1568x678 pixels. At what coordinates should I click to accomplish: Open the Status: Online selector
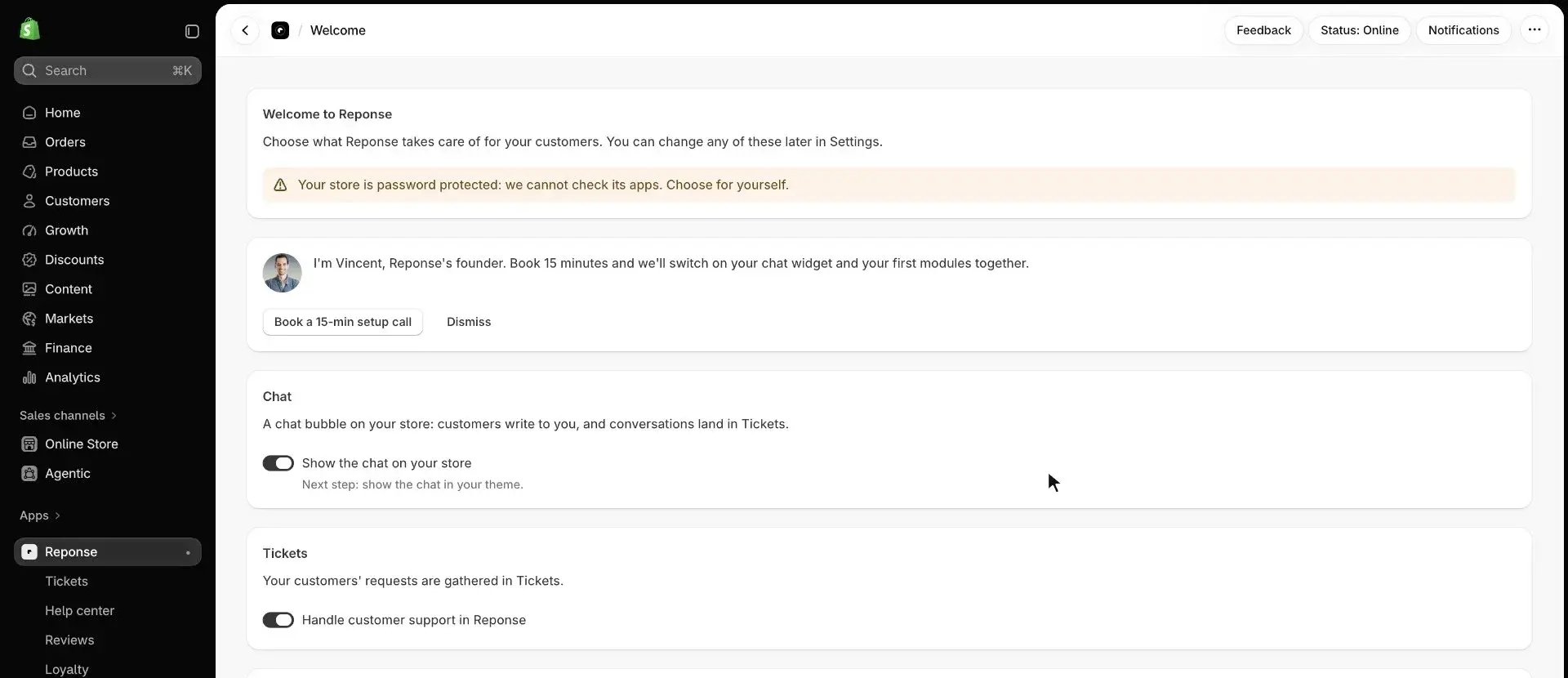[1359, 30]
